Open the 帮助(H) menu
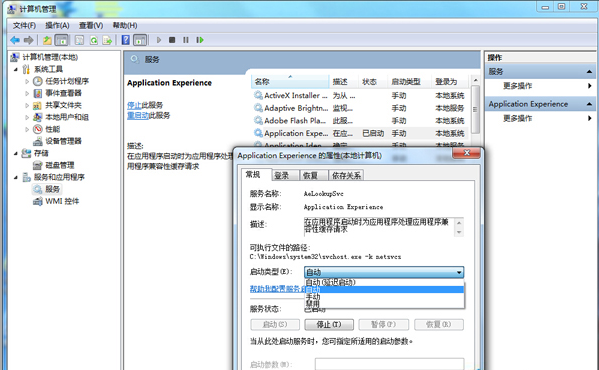 point(125,26)
